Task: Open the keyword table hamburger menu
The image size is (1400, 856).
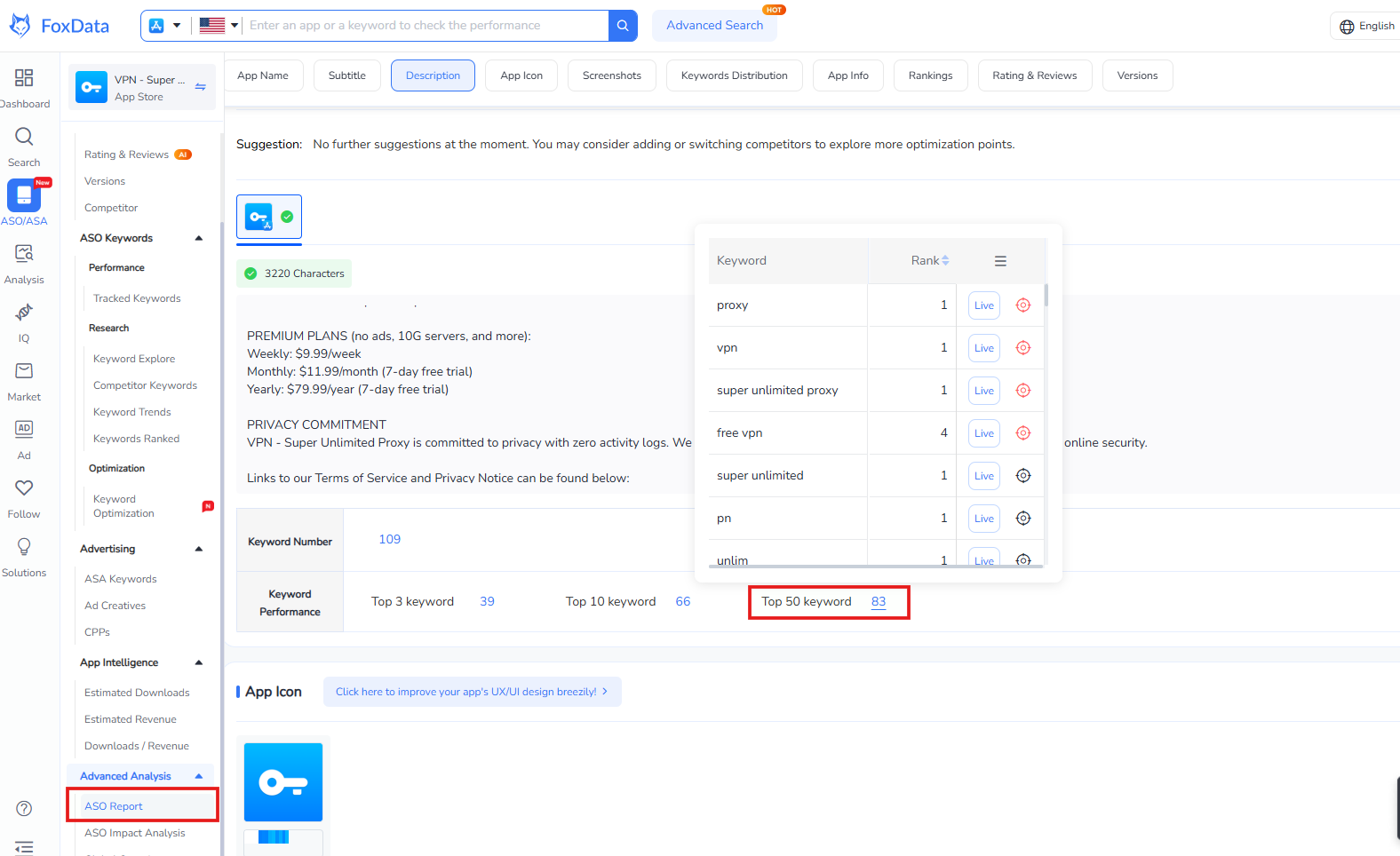Action: [1000, 261]
